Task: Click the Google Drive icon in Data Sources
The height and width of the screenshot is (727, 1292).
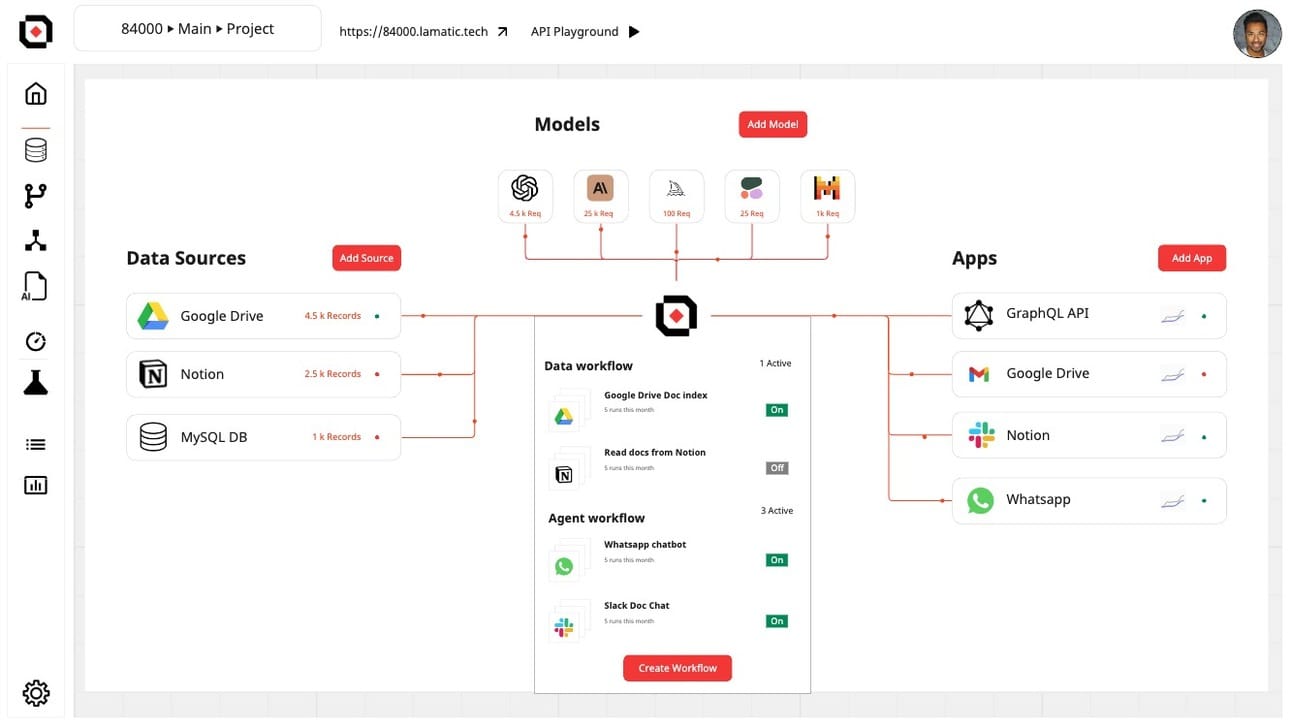Action: tap(153, 316)
